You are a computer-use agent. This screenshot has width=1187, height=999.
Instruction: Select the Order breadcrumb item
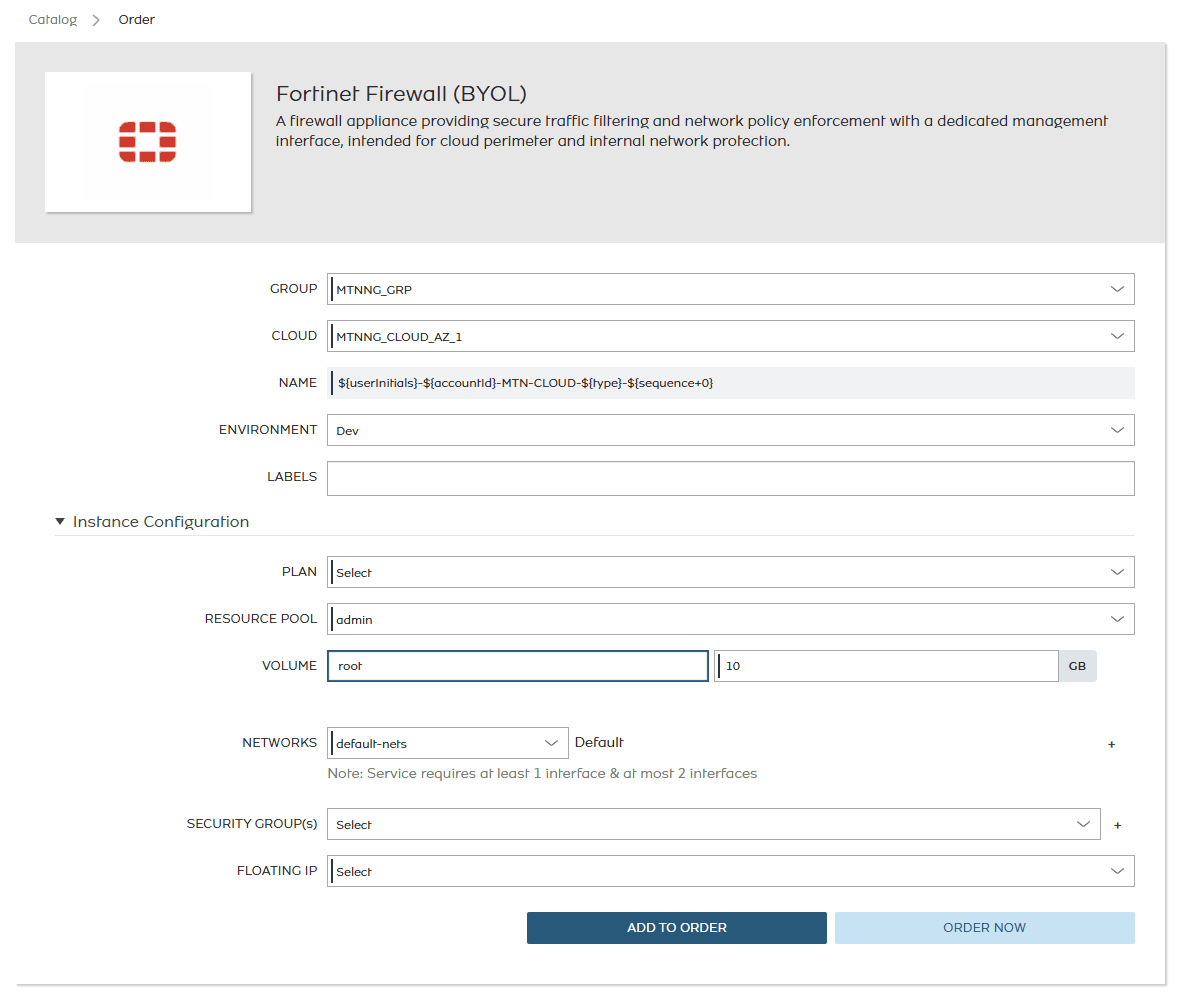click(x=136, y=20)
